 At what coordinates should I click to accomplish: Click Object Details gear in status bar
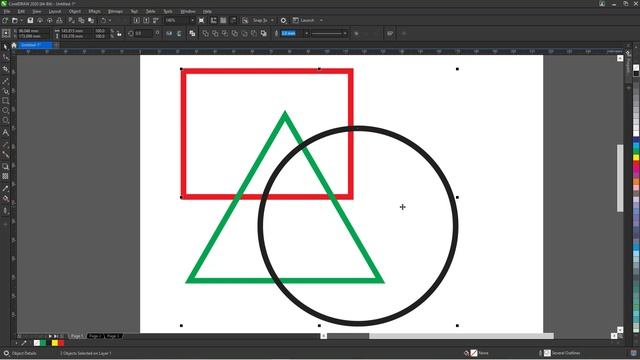(x=6, y=353)
